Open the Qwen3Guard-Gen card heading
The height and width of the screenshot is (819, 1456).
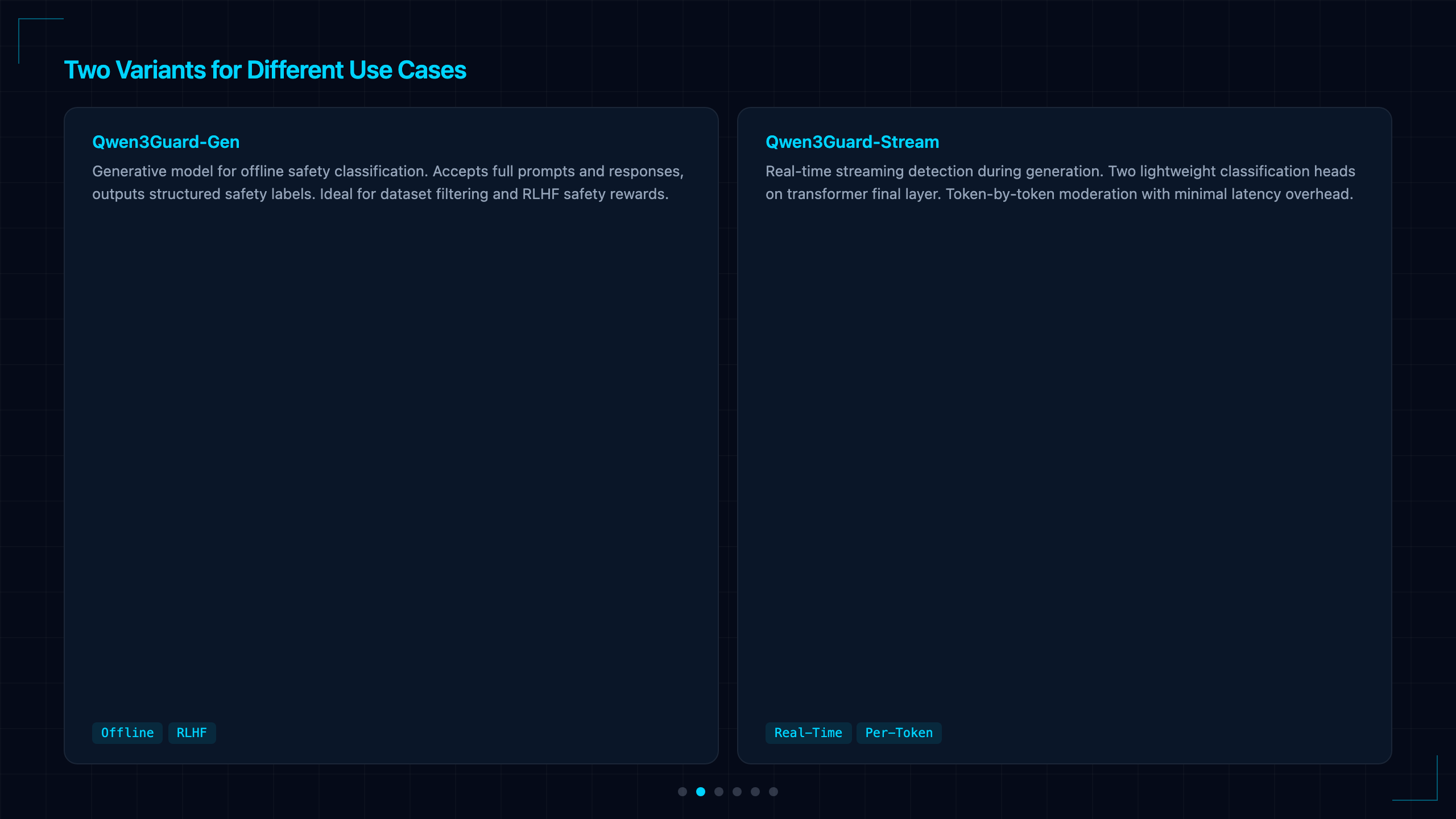(x=166, y=142)
